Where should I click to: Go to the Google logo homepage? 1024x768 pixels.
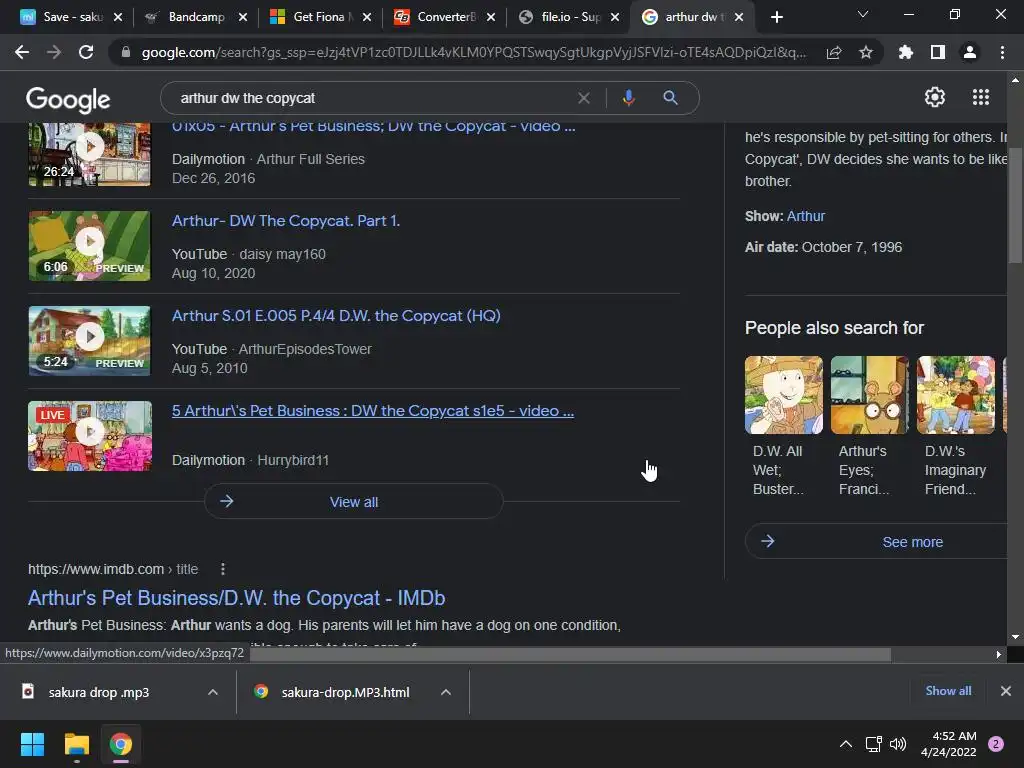coord(68,99)
